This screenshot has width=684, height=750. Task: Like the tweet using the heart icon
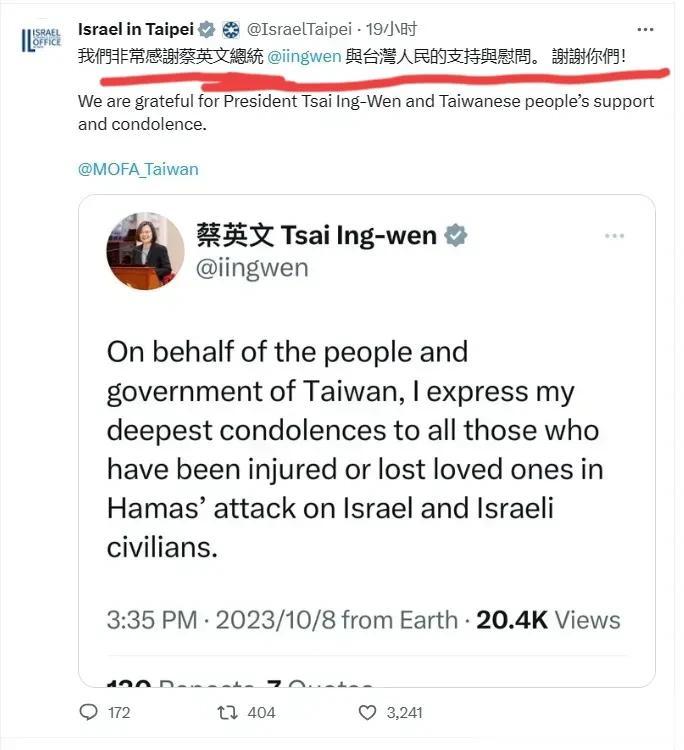point(367,712)
